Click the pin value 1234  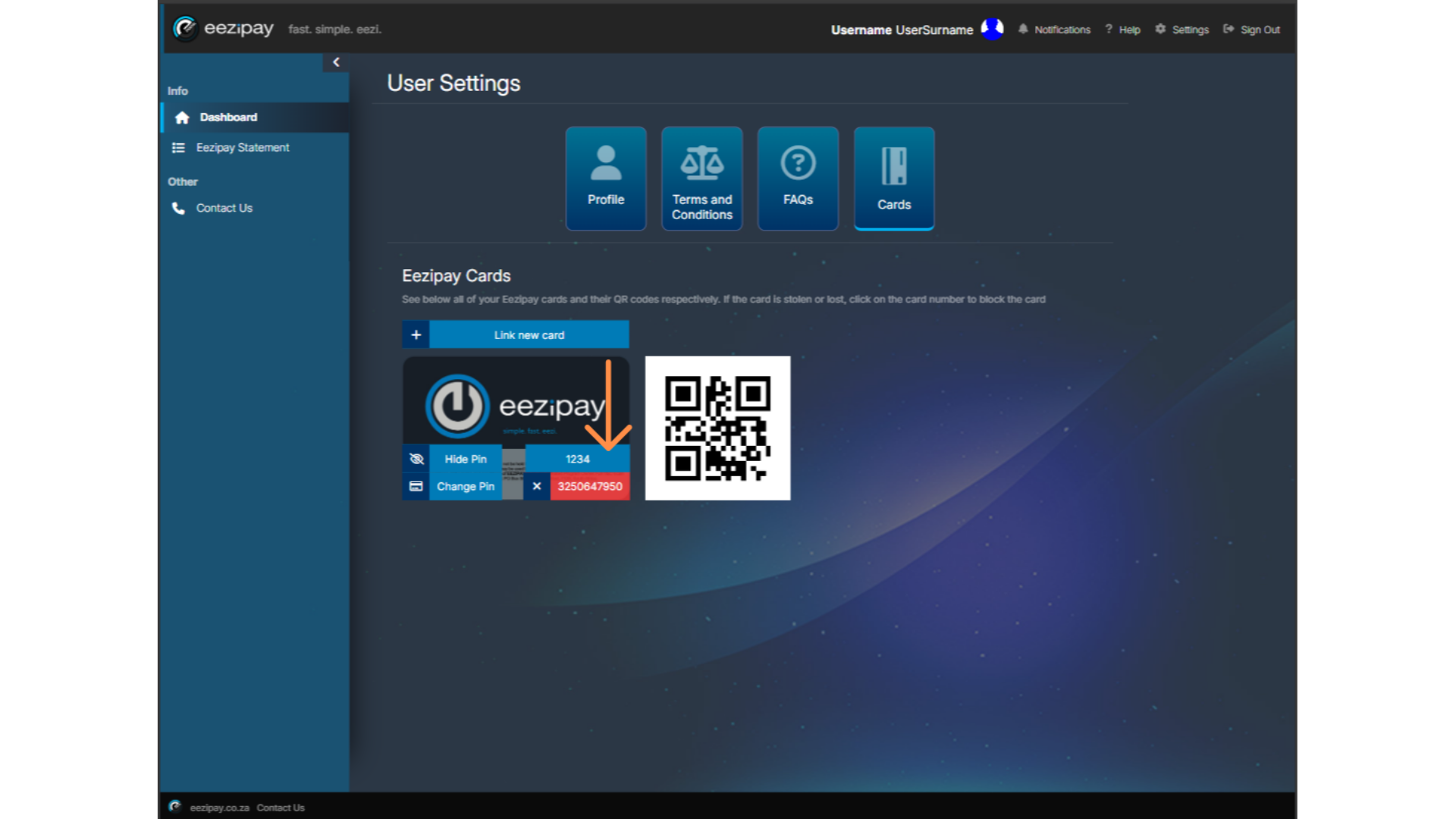click(x=577, y=459)
